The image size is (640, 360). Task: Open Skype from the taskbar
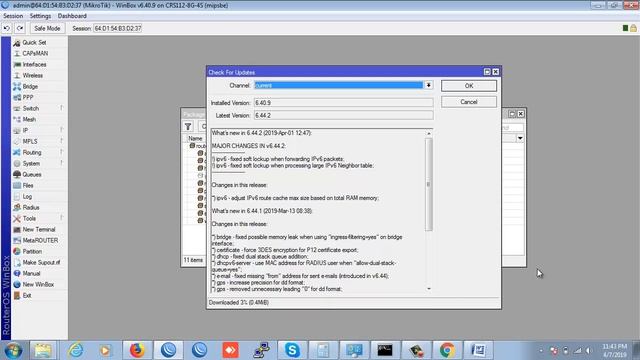tap(292, 350)
